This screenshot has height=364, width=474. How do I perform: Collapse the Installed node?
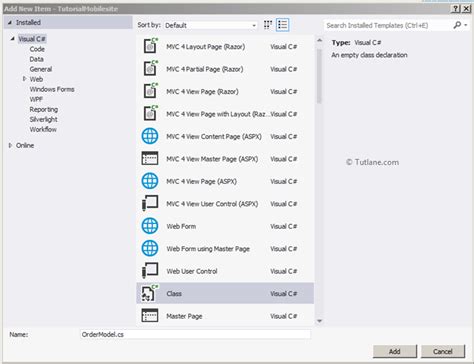(x=10, y=22)
